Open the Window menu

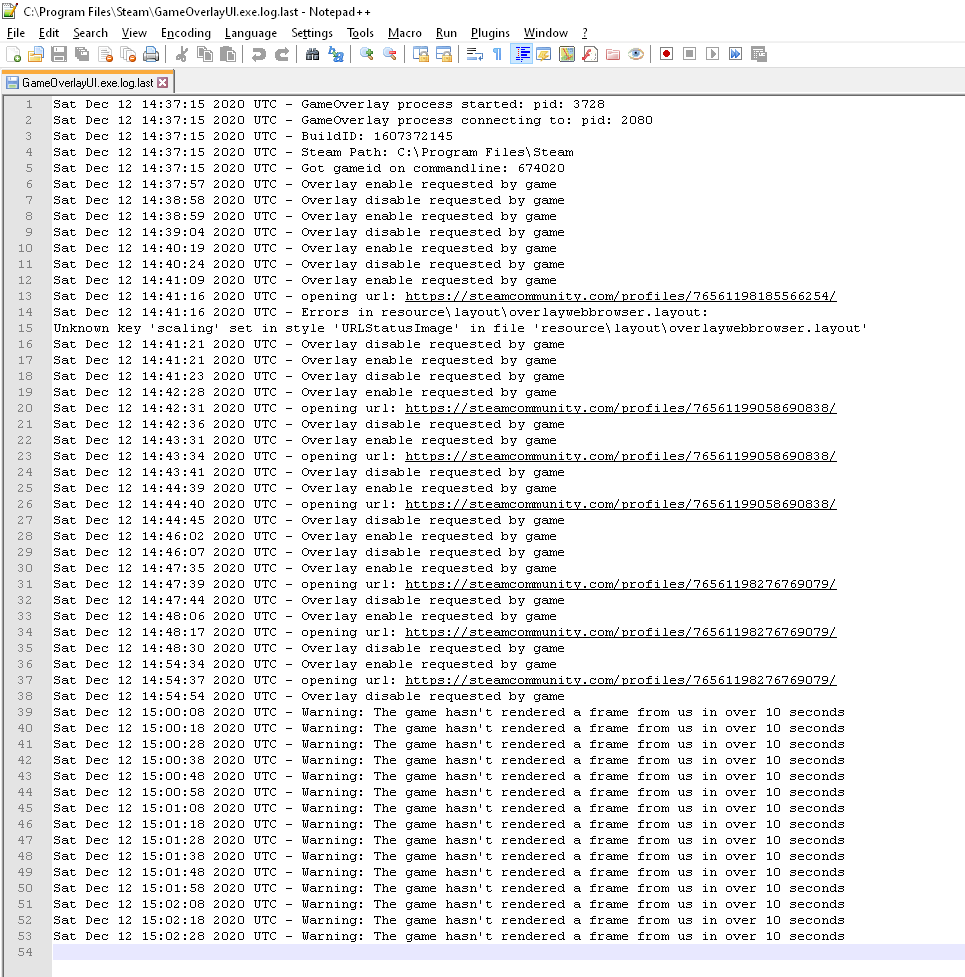click(546, 33)
